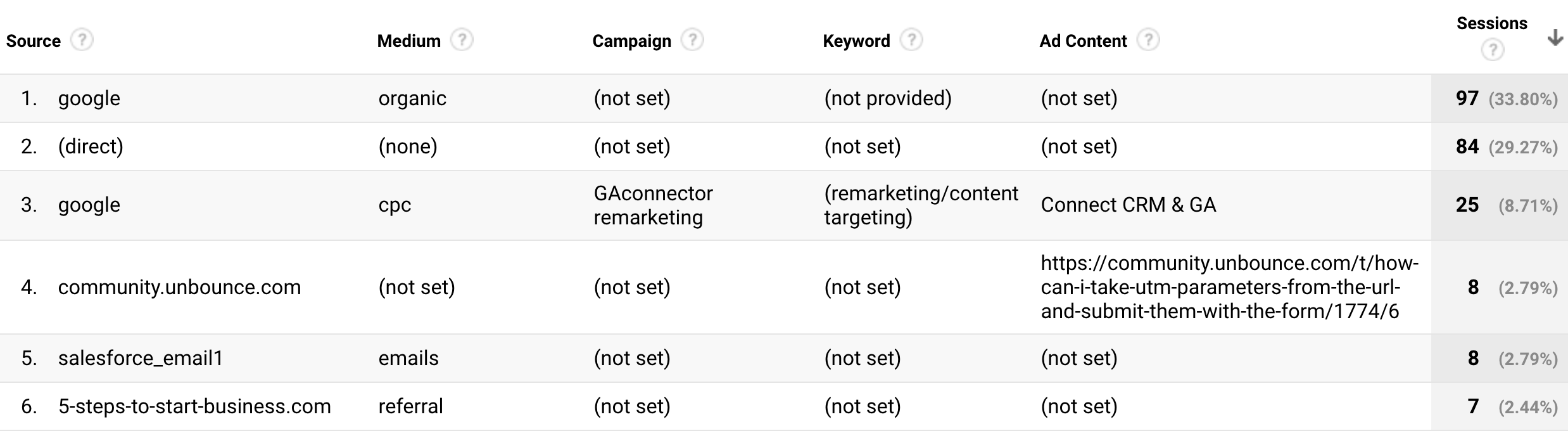Click the Campaign column header
Screen dimensions: 1568x431
click(x=632, y=41)
